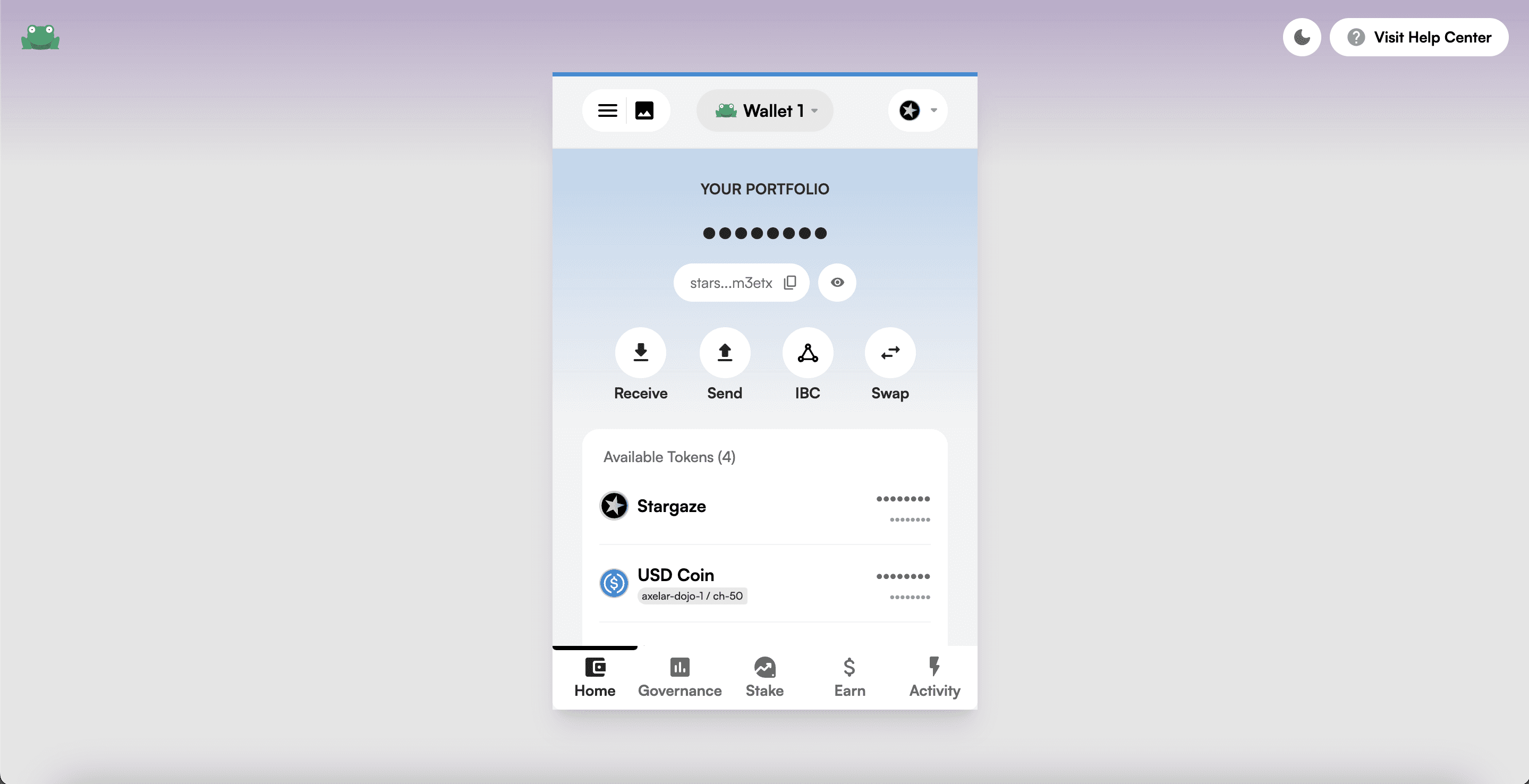This screenshot has height=784, width=1529.
Task: Select the Activity tab at bottom
Action: point(934,675)
